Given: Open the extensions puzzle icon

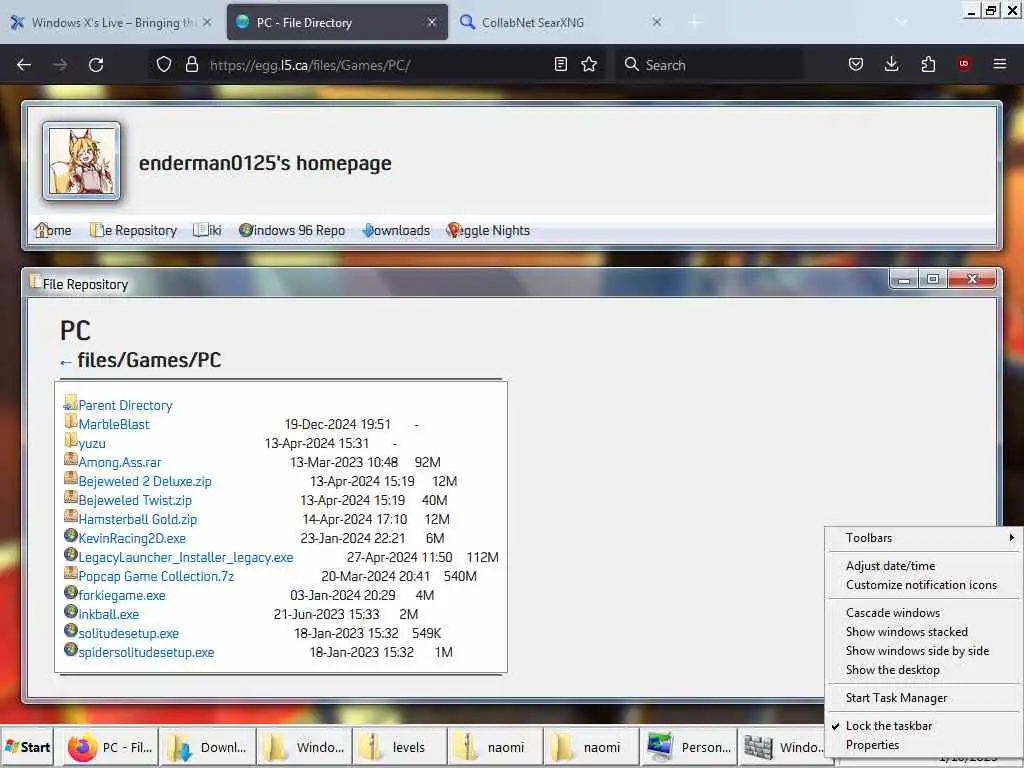Looking at the screenshot, I should (x=928, y=64).
